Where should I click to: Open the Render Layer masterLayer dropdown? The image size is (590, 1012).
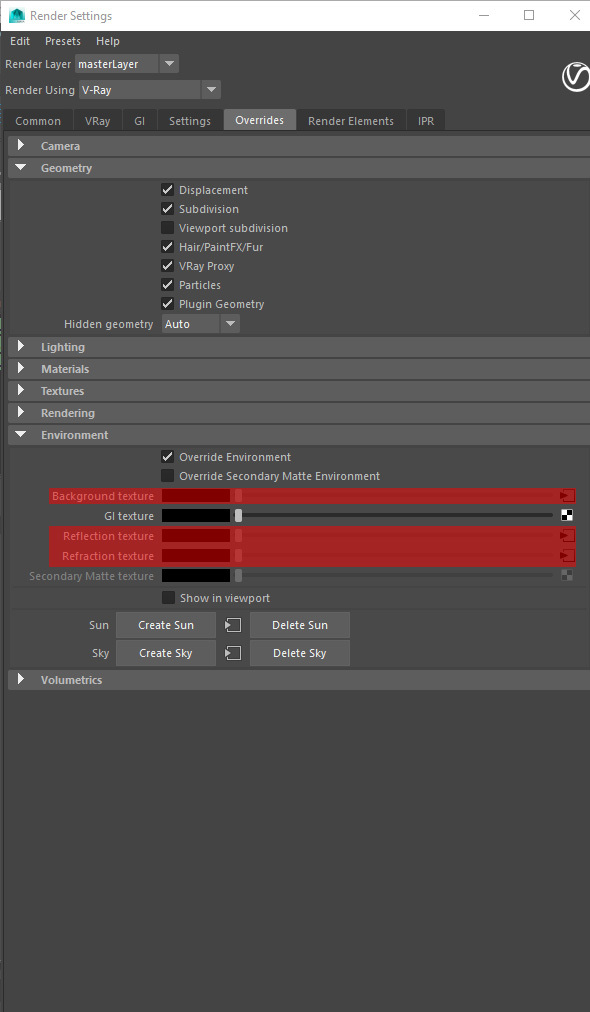click(x=127, y=64)
